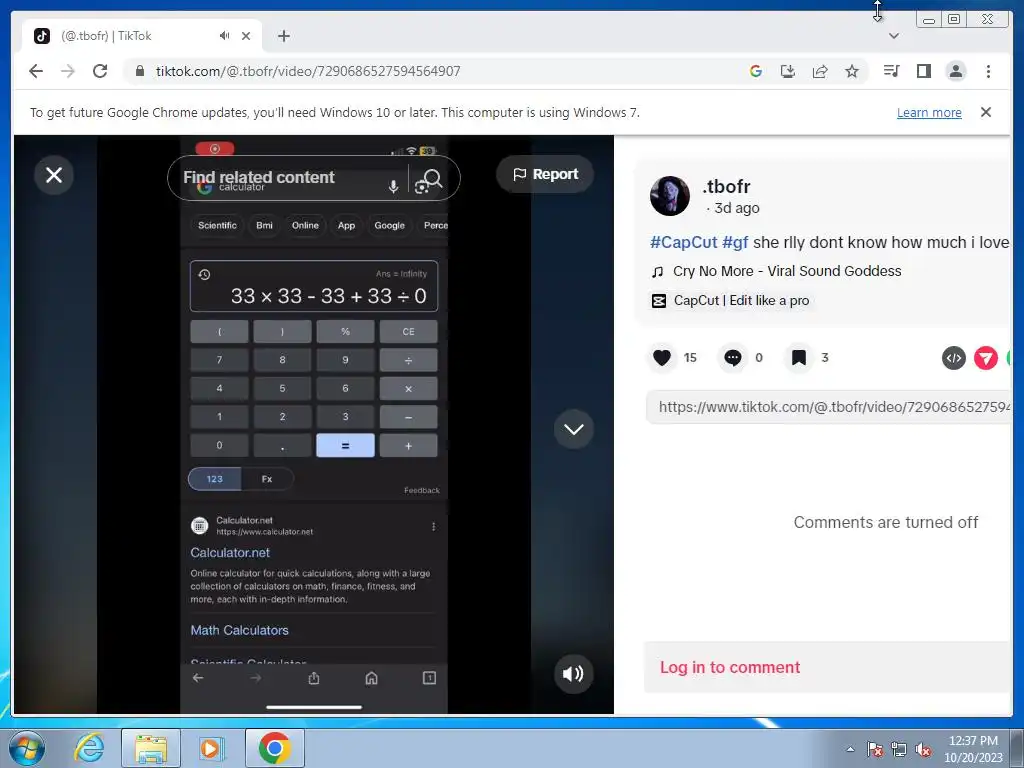
Task: Get the embed code icon
Action: (x=953, y=358)
